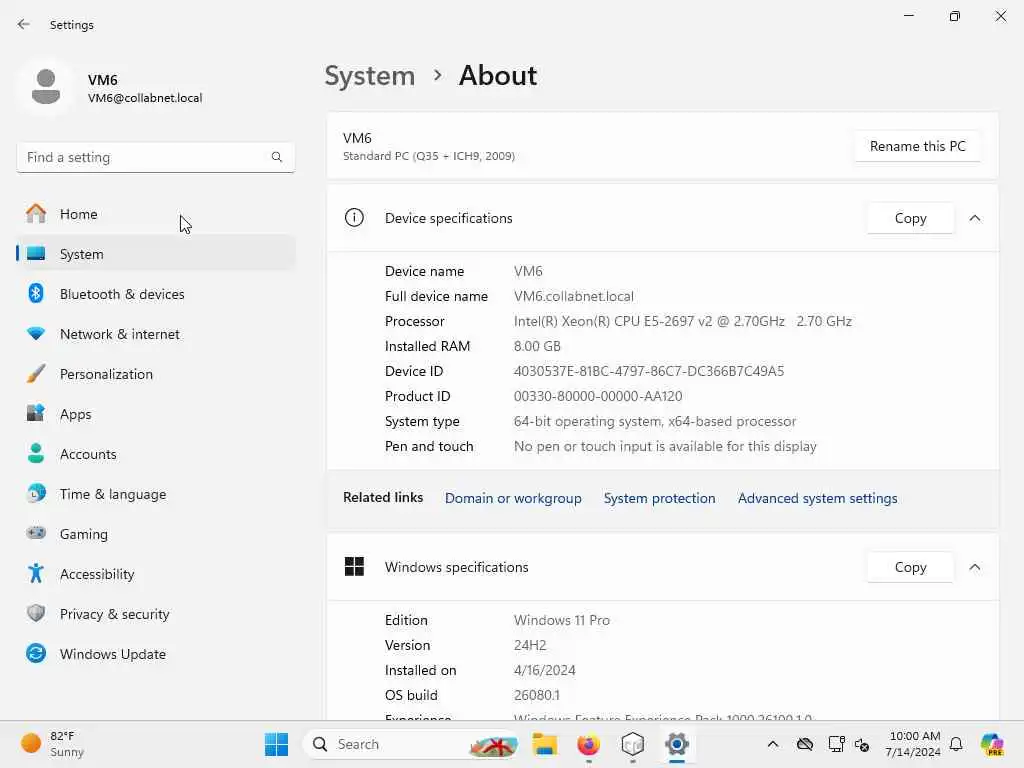Screen dimensions: 1024x768
Task: Select Personalization in the sidebar
Action: pos(155,374)
